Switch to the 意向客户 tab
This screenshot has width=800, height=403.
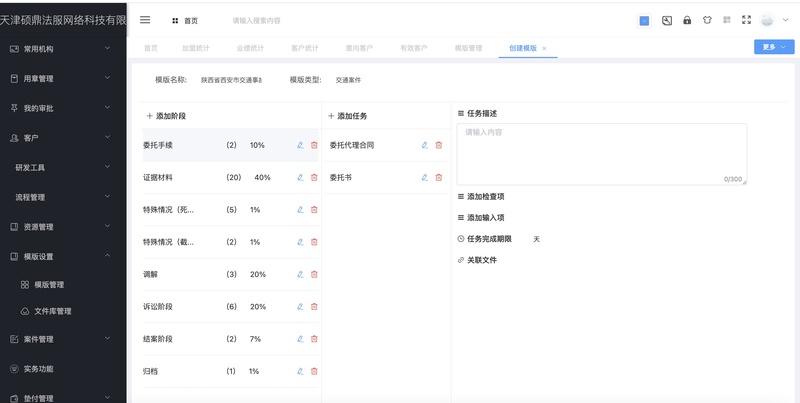[360, 48]
